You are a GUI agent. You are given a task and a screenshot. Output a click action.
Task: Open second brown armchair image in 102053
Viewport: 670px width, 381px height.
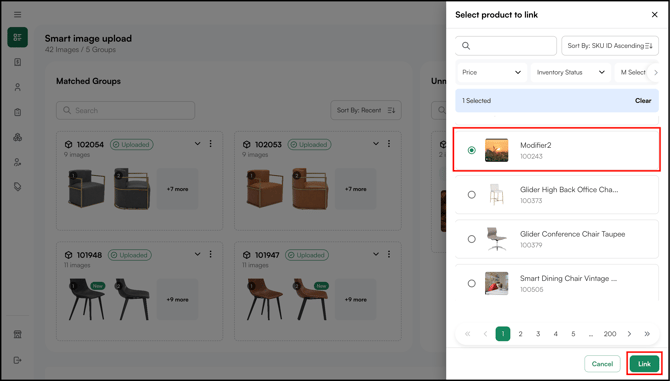[311, 189]
